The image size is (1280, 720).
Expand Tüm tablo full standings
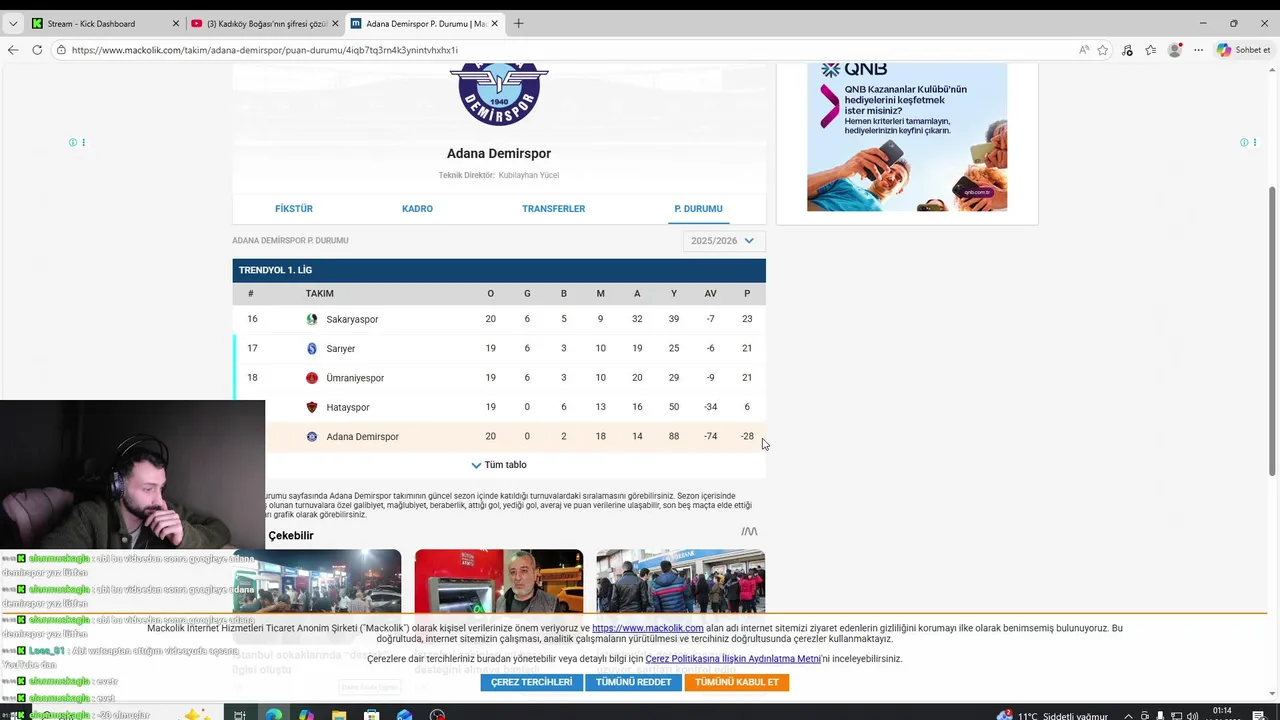(499, 465)
